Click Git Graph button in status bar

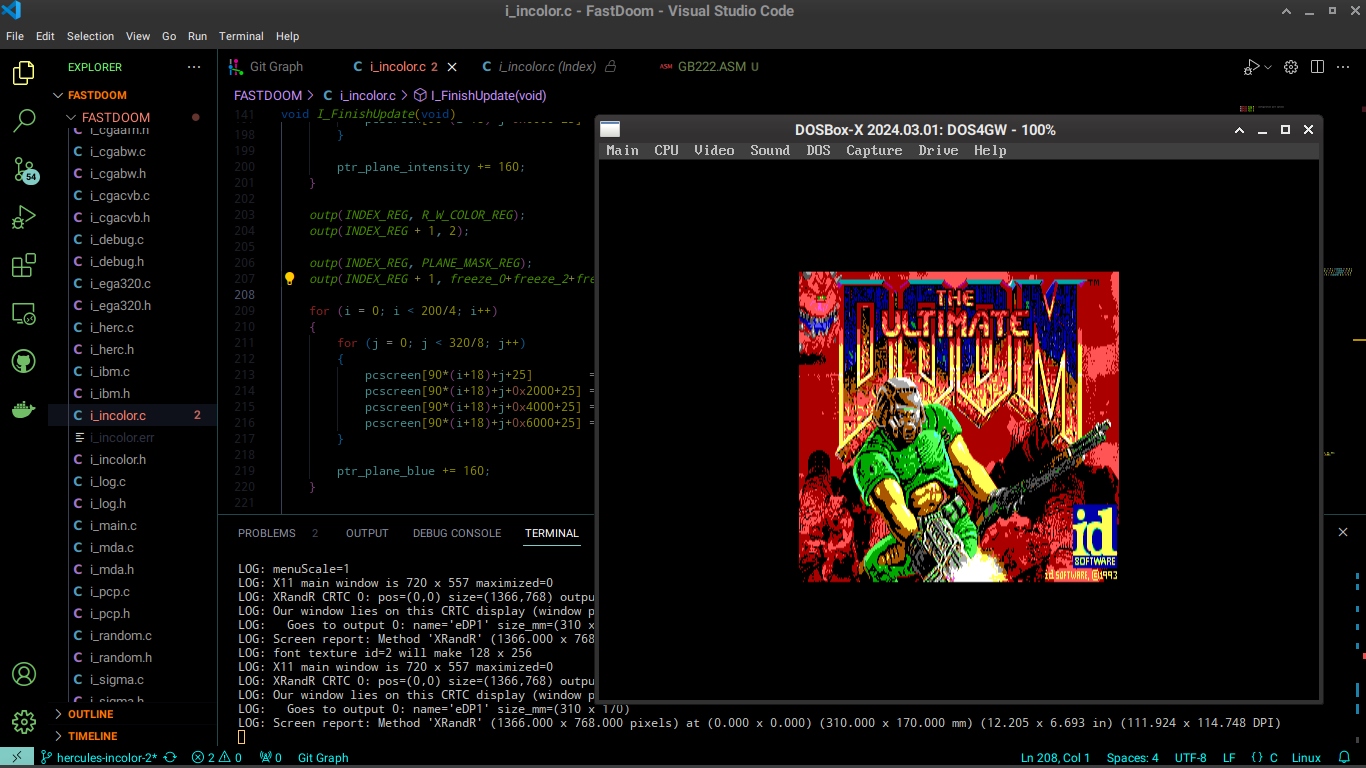323,758
